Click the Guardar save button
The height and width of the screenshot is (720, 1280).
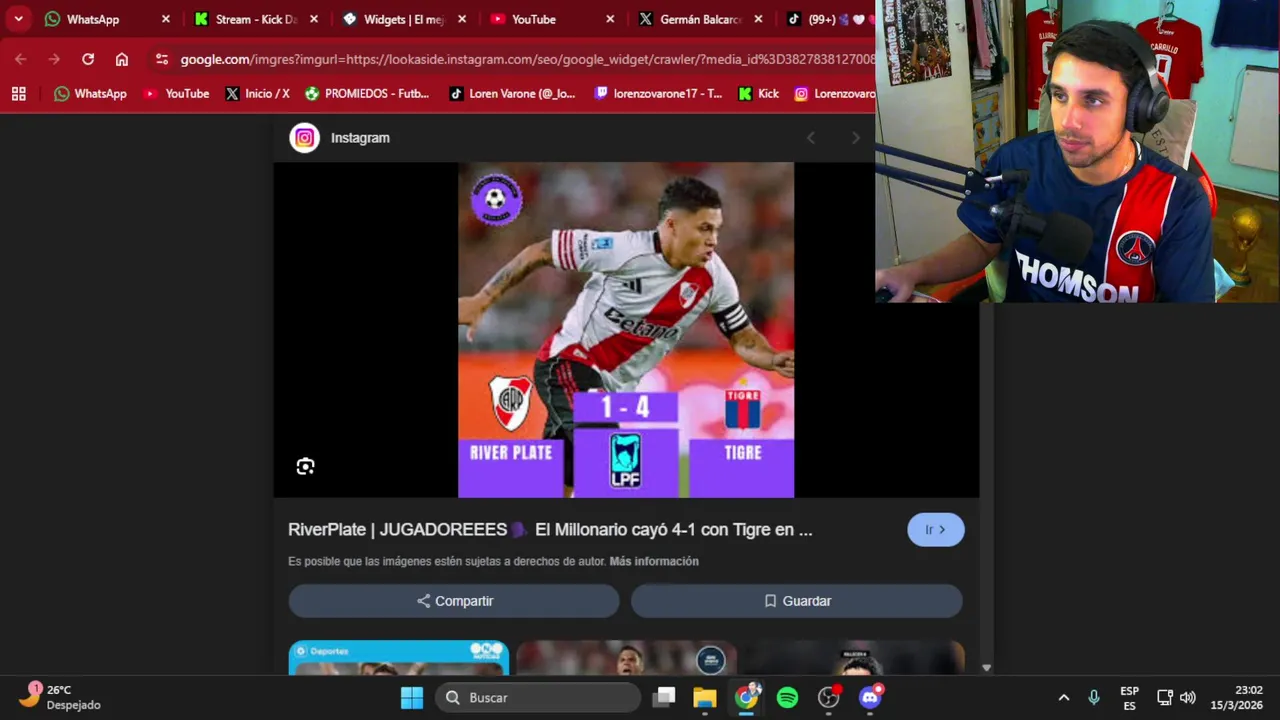797,601
